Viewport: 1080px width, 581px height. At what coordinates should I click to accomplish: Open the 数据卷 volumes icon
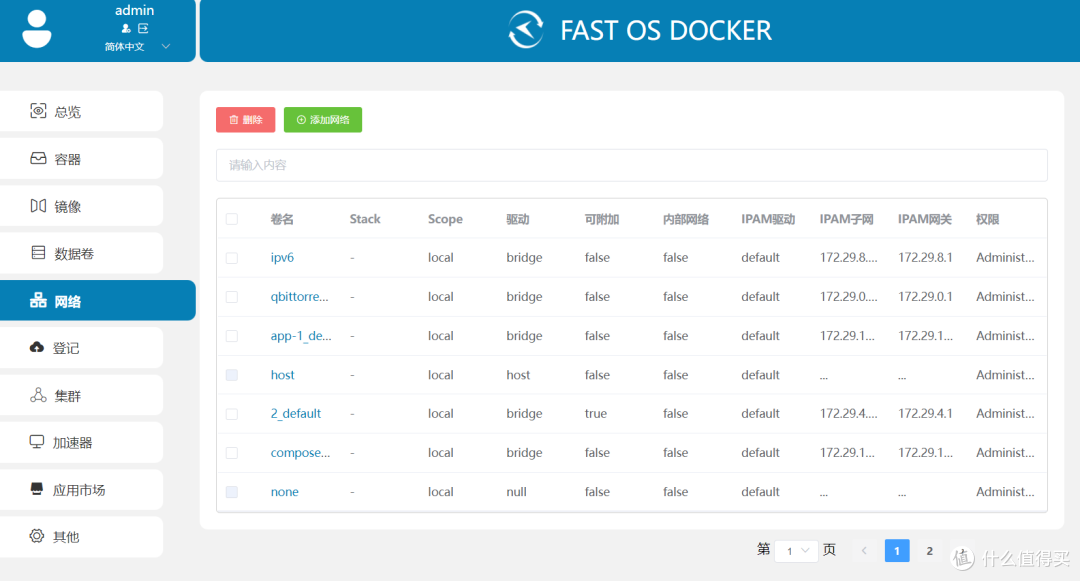coord(38,252)
